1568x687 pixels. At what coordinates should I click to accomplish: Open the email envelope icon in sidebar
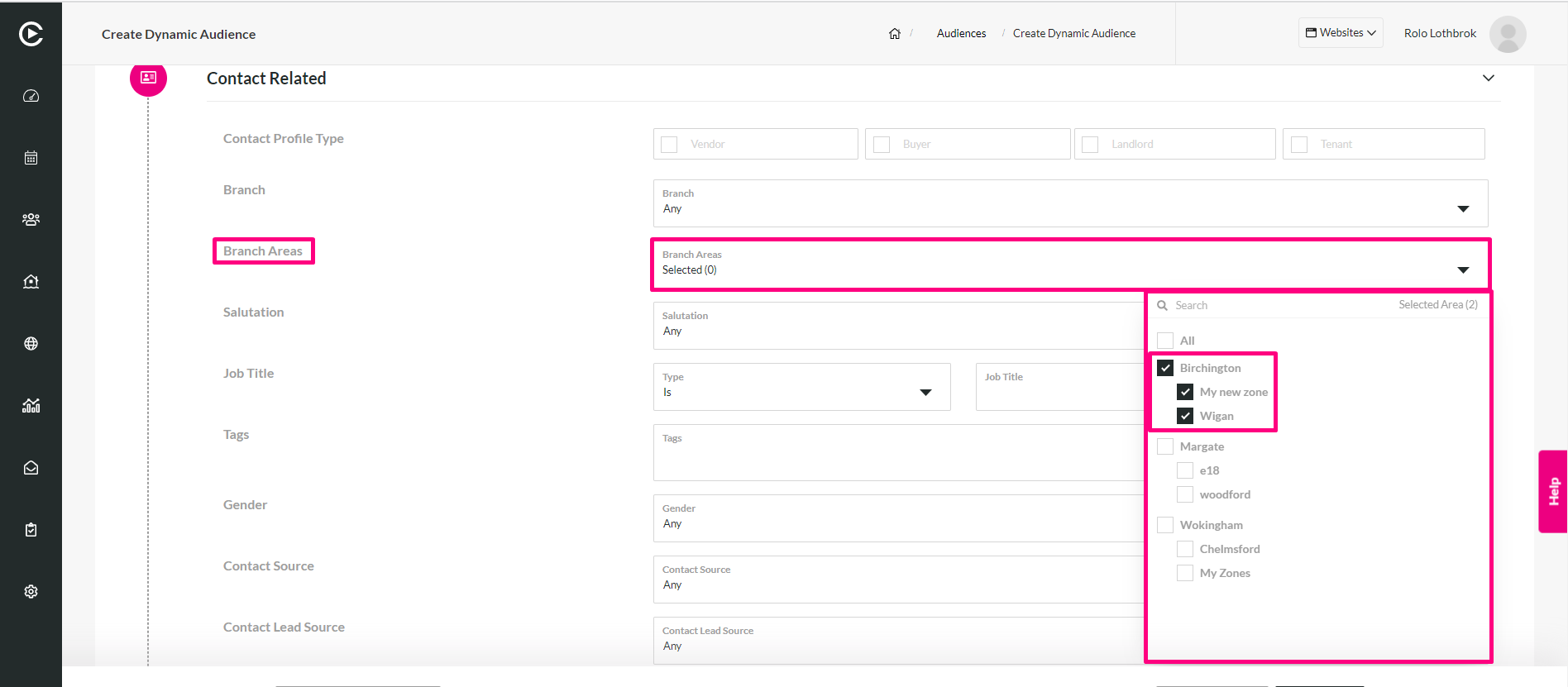(31, 468)
